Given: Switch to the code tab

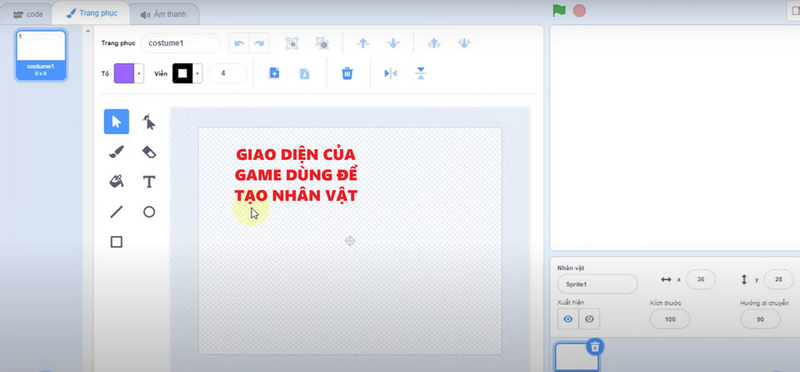Looking at the screenshot, I should click(x=28, y=14).
